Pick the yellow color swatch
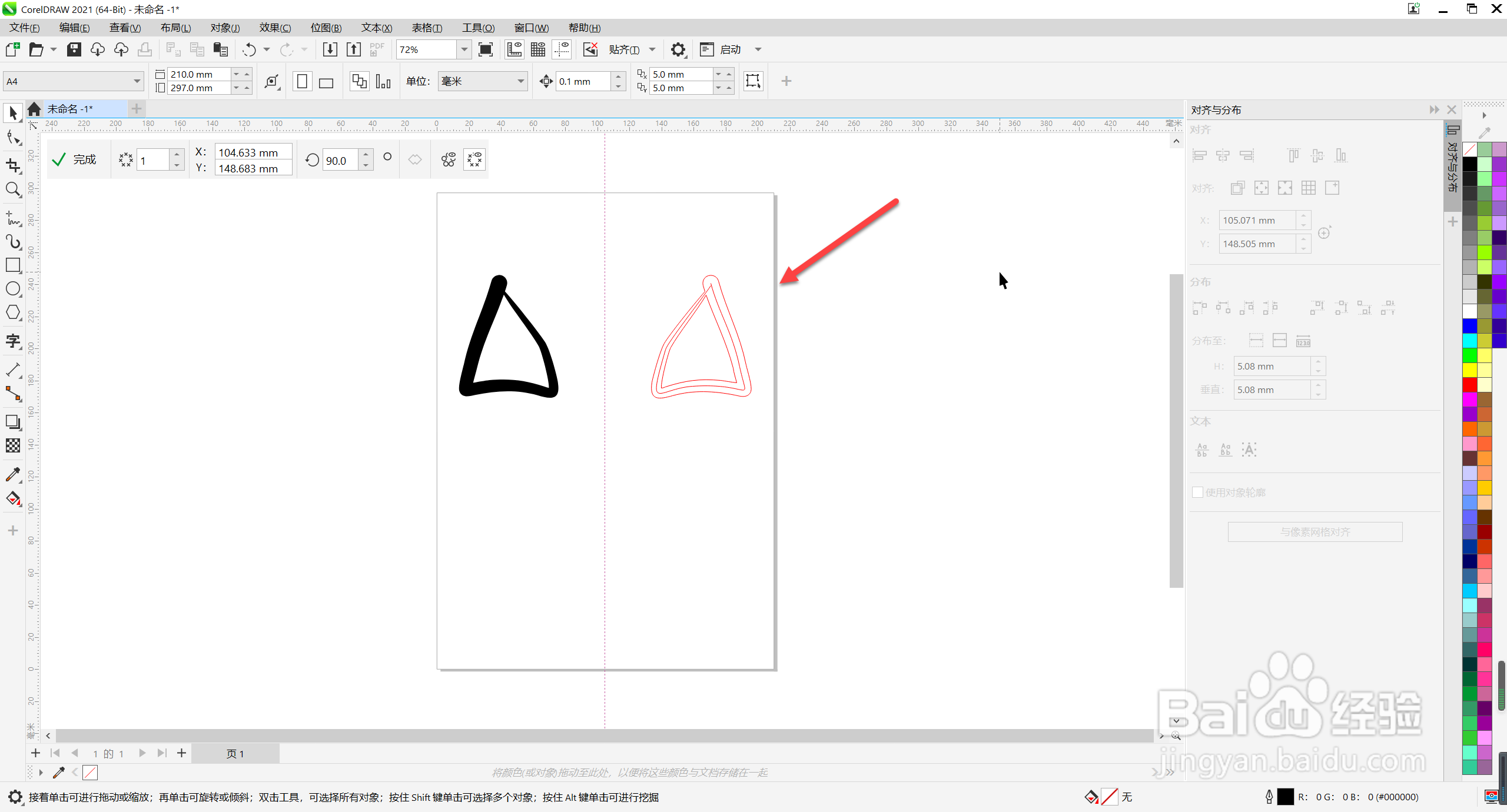This screenshot has height=812, width=1507. (1470, 370)
